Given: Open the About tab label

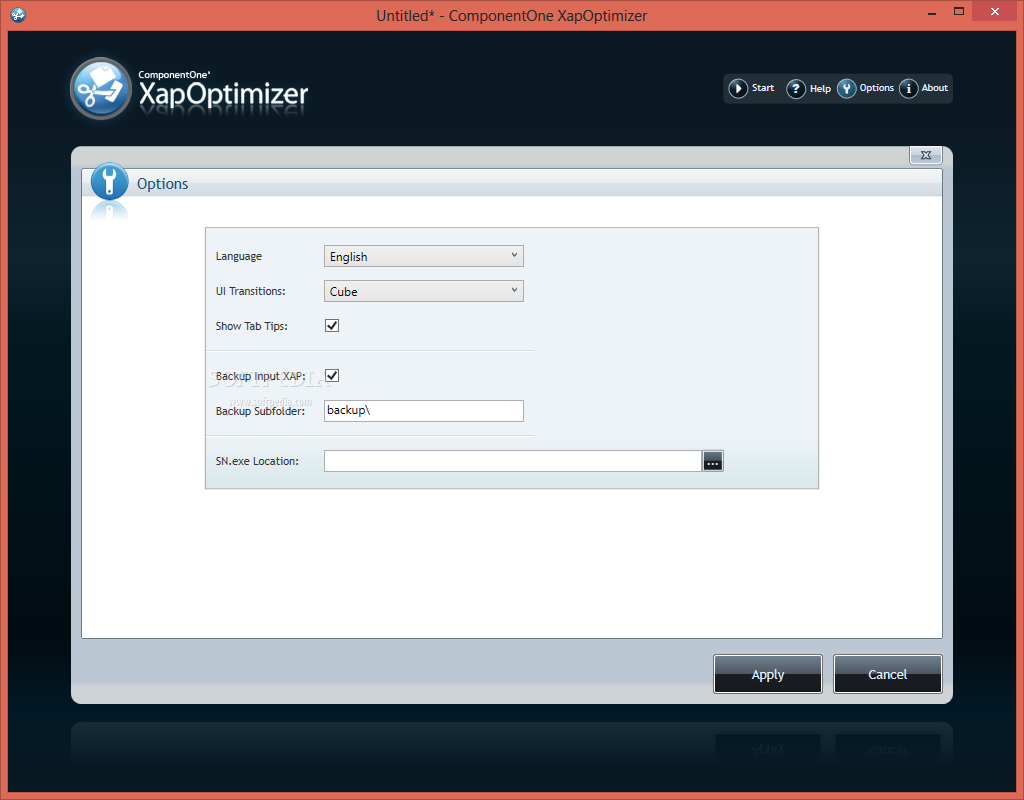Looking at the screenshot, I should [x=935, y=88].
